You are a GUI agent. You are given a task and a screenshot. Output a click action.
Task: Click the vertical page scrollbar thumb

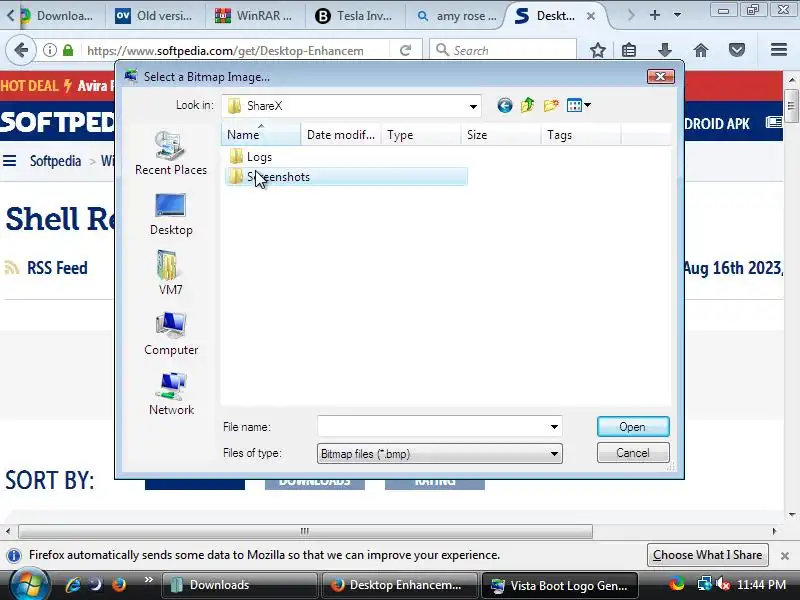click(791, 106)
